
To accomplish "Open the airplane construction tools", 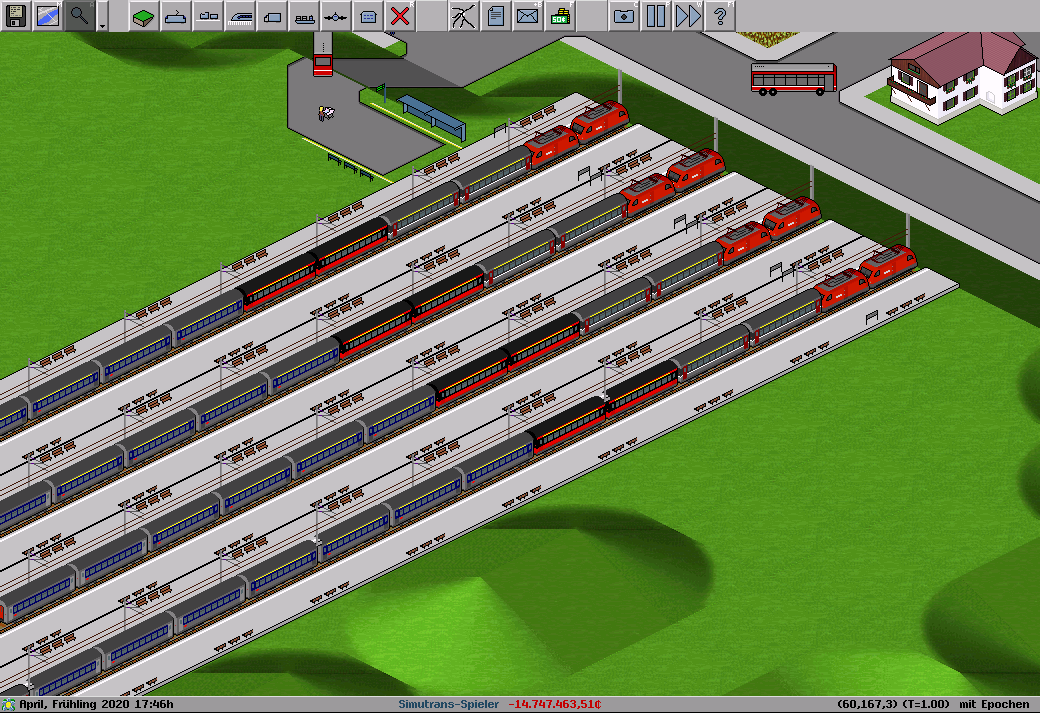I will (x=336, y=16).
